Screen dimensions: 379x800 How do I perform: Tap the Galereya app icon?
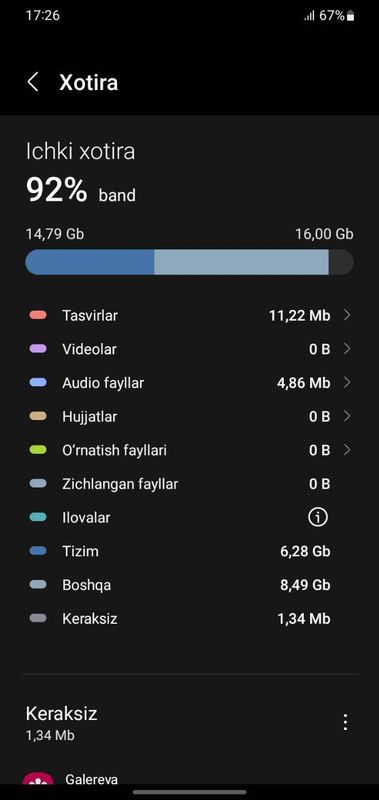[38, 779]
